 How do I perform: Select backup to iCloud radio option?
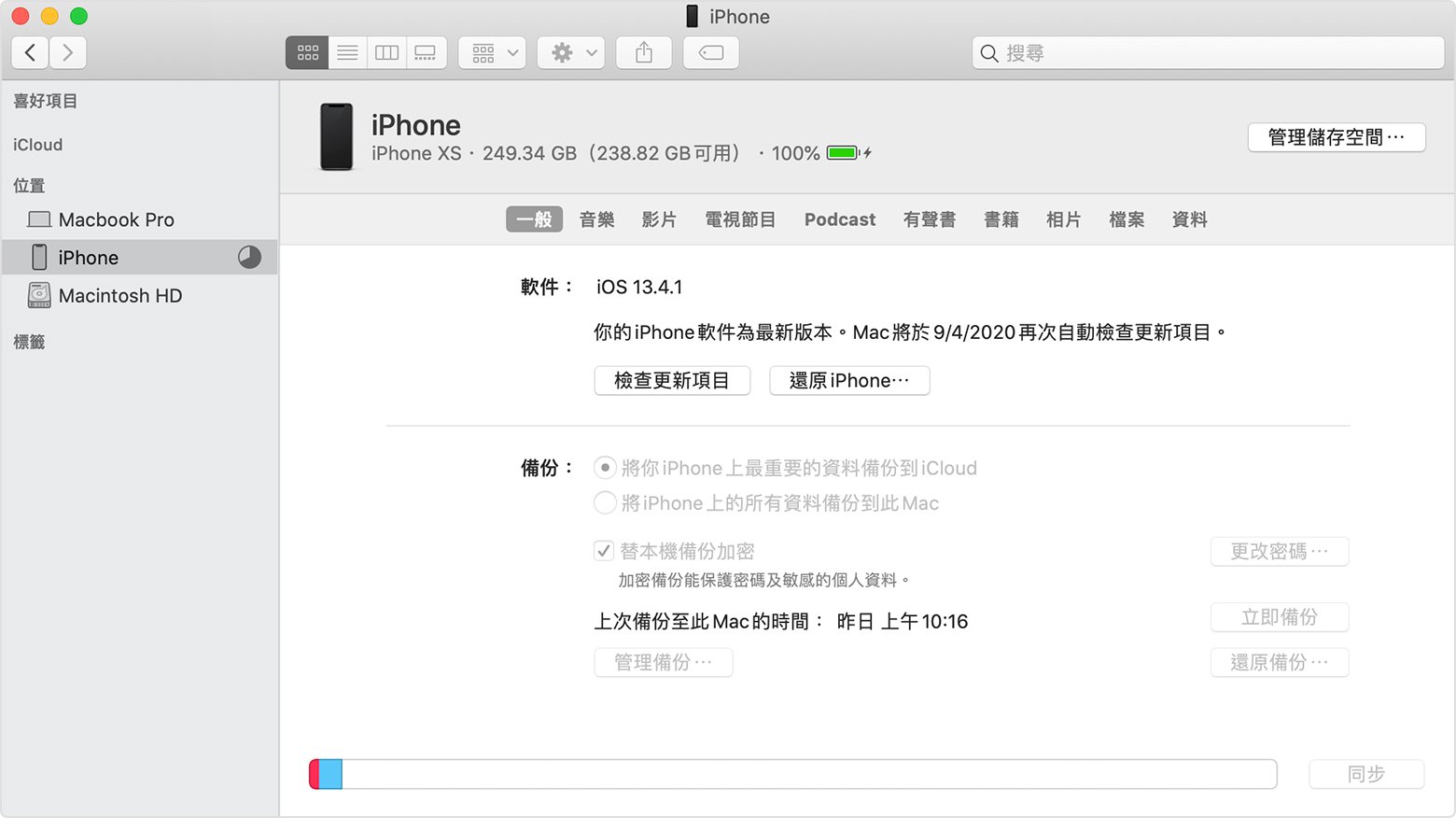pyautogui.click(x=605, y=468)
